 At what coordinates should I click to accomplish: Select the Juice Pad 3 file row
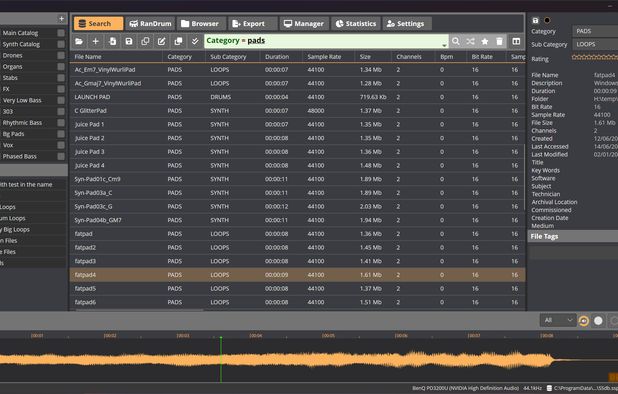pyautogui.click(x=298, y=152)
